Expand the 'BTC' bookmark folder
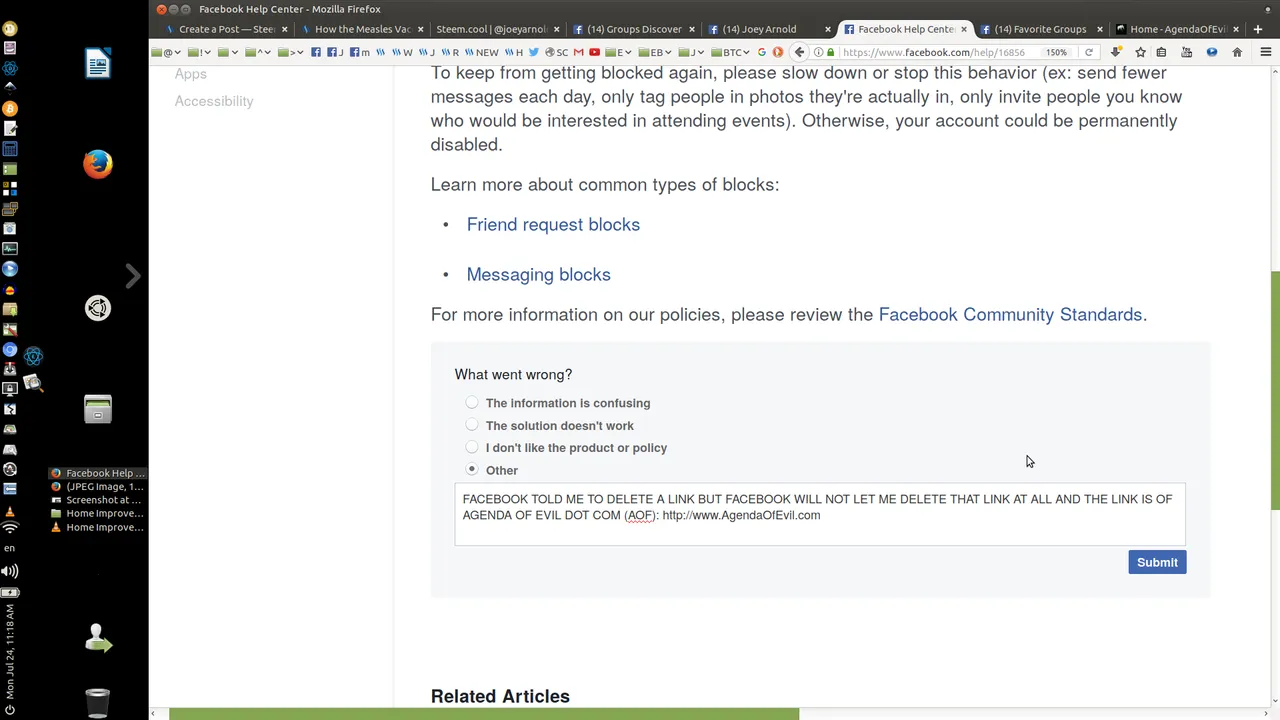1280x720 pixels. coord(730,52)
